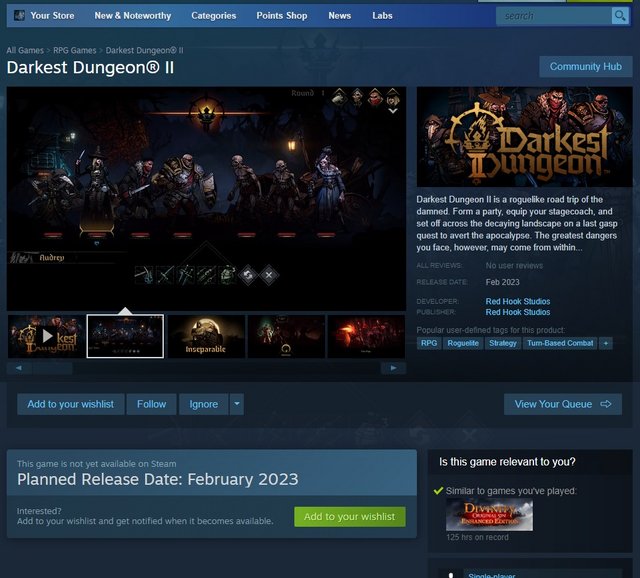640x578 pixels.
Task: Open Red Hook Studios publisher link
Action: (x=518, y=312)
